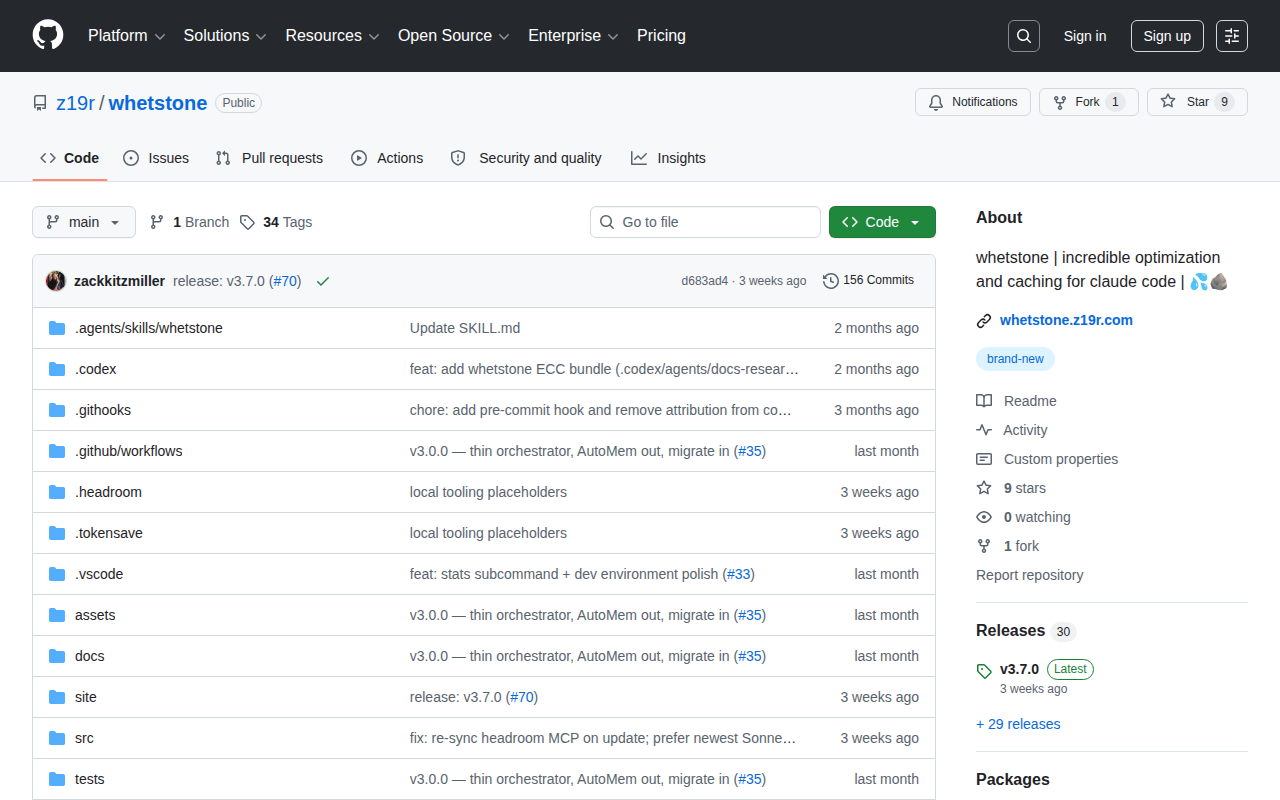1280x800 pixels.
Task: Open the v3.7.0 latest release link
Action: [x=1019, y=669]
